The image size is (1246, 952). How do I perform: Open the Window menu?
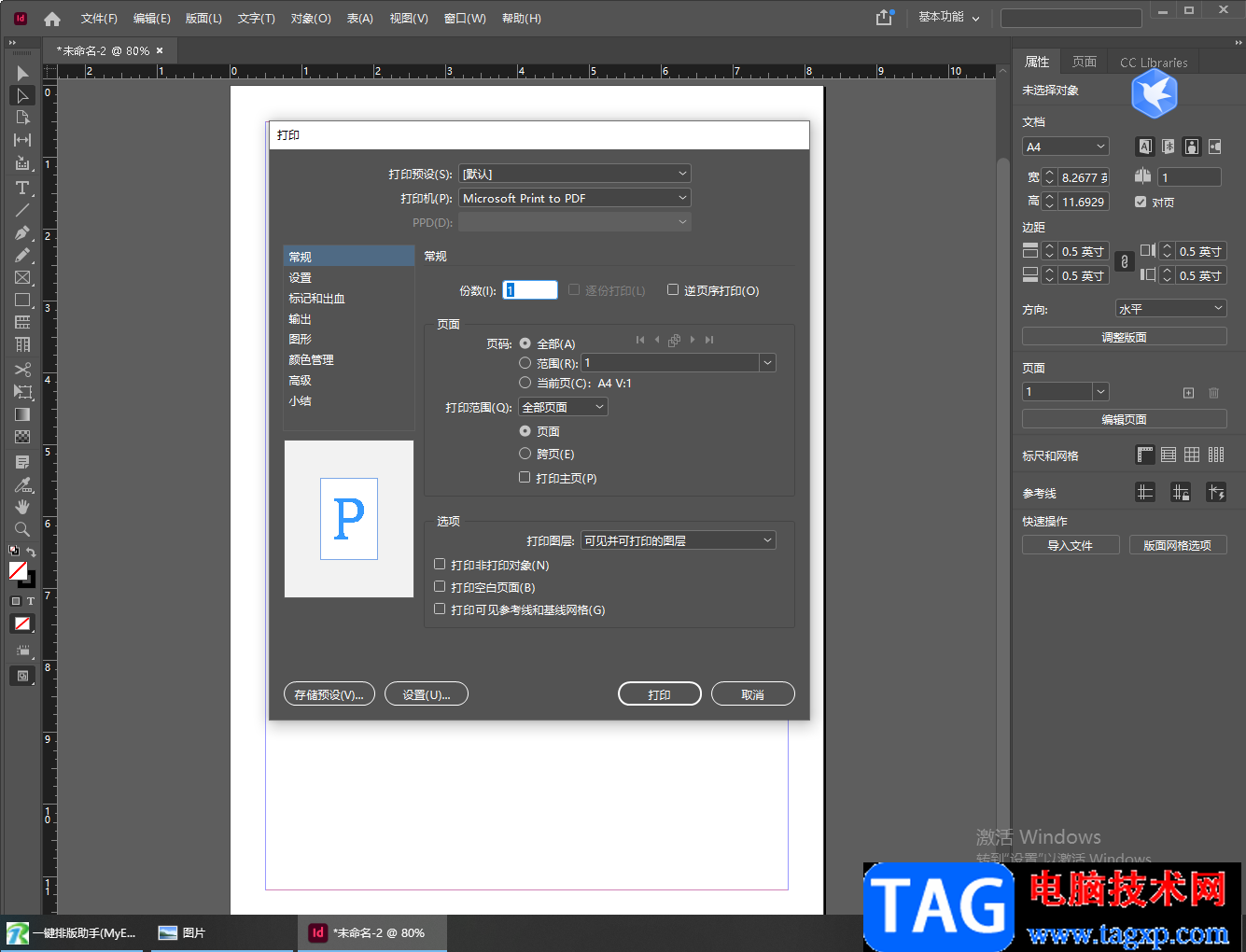coord(465,19)
